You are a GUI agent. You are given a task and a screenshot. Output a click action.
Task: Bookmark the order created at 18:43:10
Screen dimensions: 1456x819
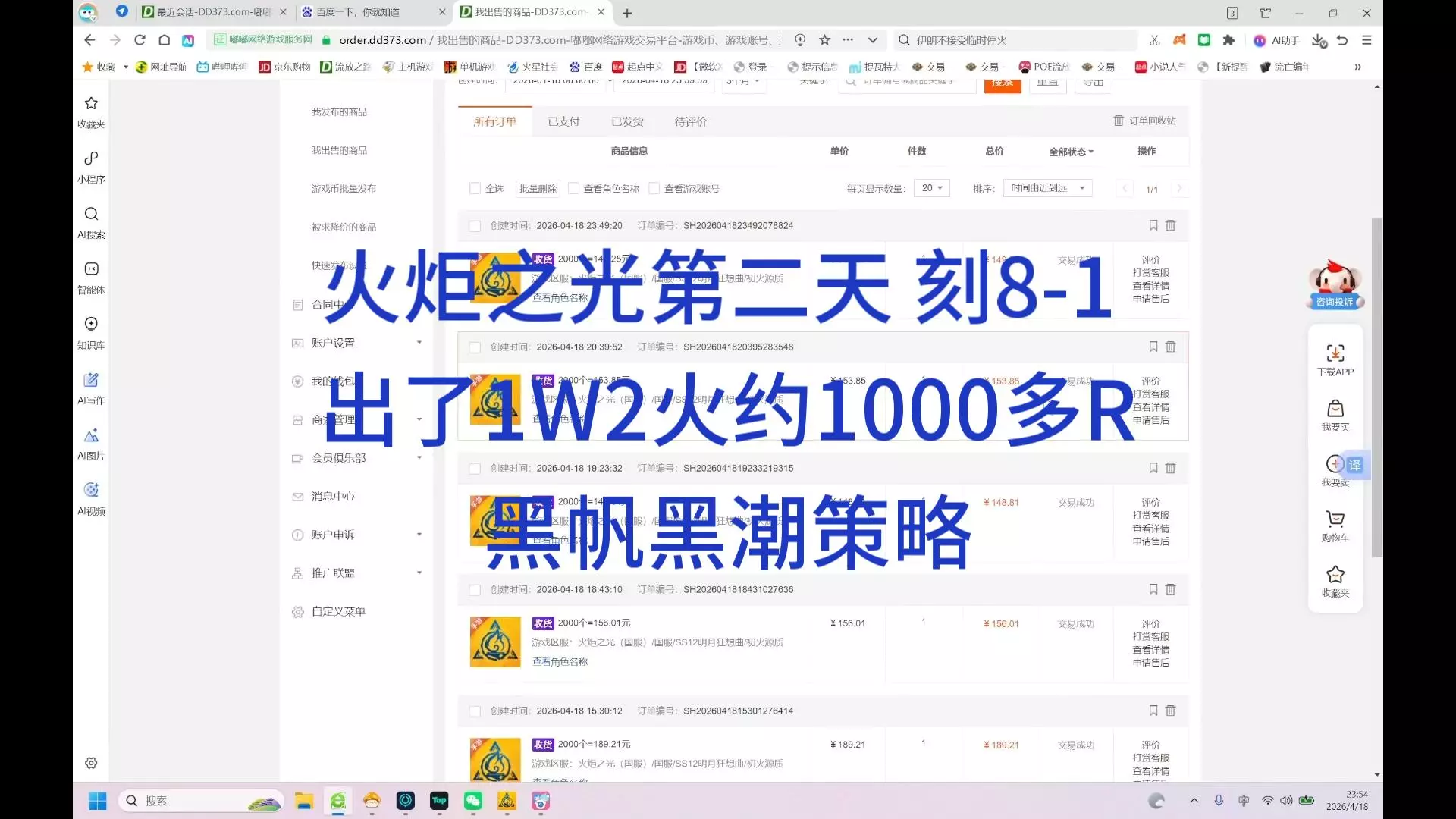[x=1153, y=589]
